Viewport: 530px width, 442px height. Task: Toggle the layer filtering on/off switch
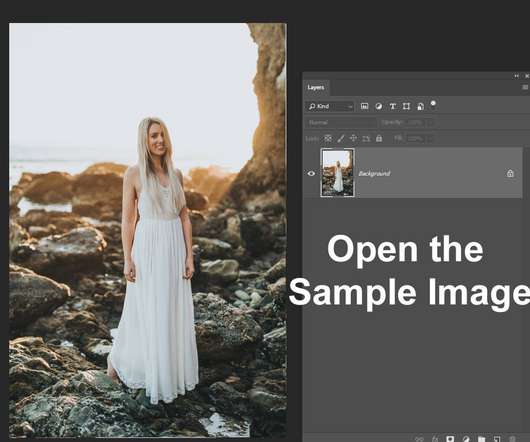click(433, 105)
